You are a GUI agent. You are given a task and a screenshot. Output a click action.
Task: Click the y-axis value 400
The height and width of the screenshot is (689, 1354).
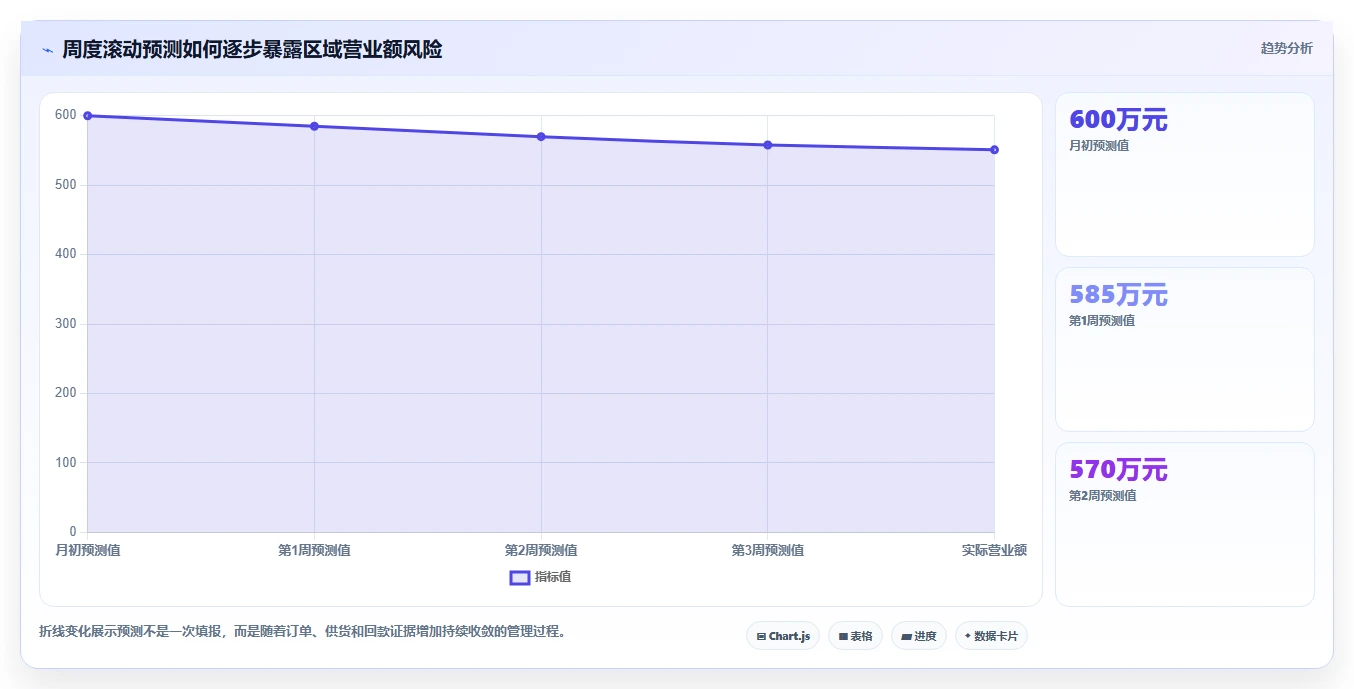[x=66, y=254]
